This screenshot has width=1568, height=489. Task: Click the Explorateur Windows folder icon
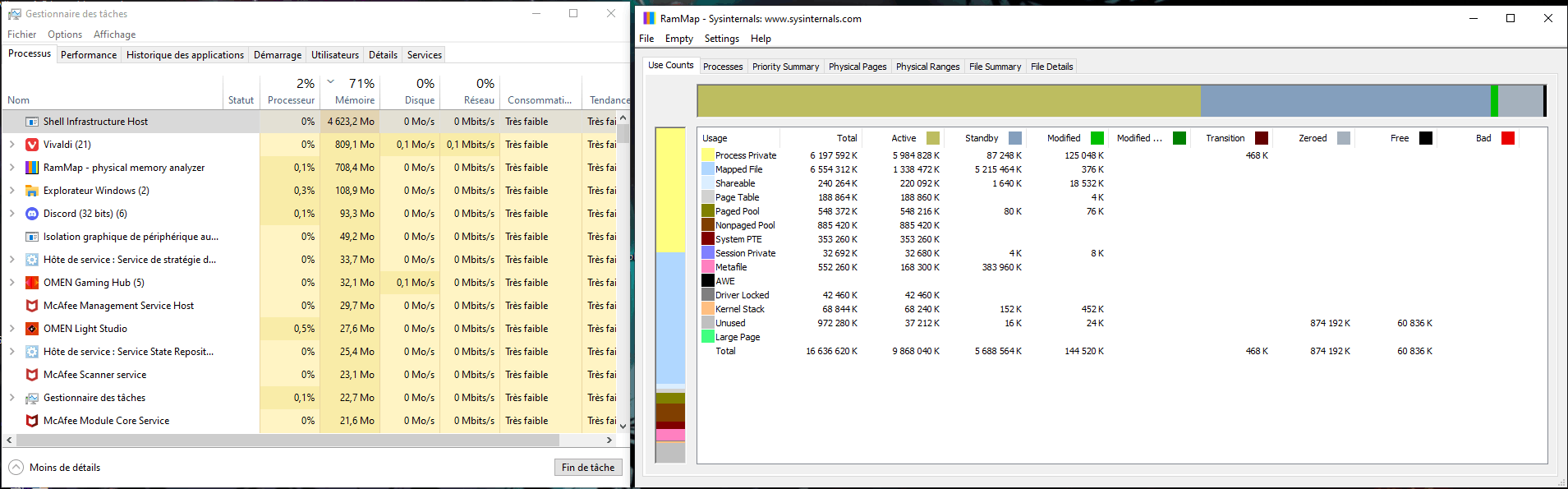click(x=32, y=191)
